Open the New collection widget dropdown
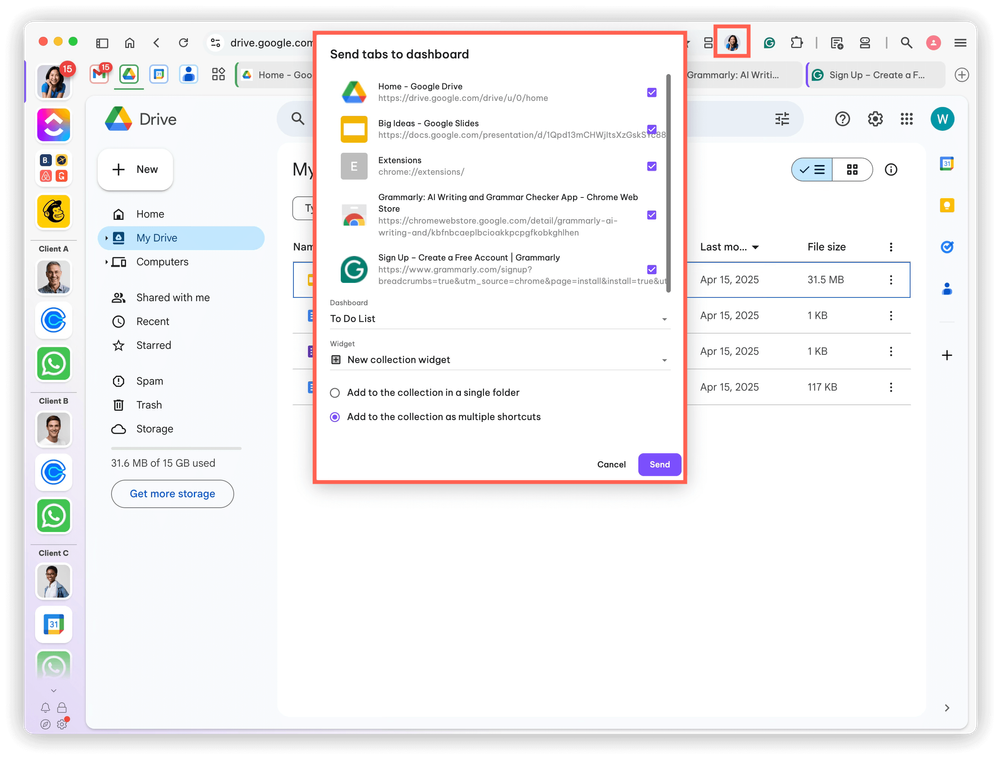The image size is (1000, 760). coord(499,360)
